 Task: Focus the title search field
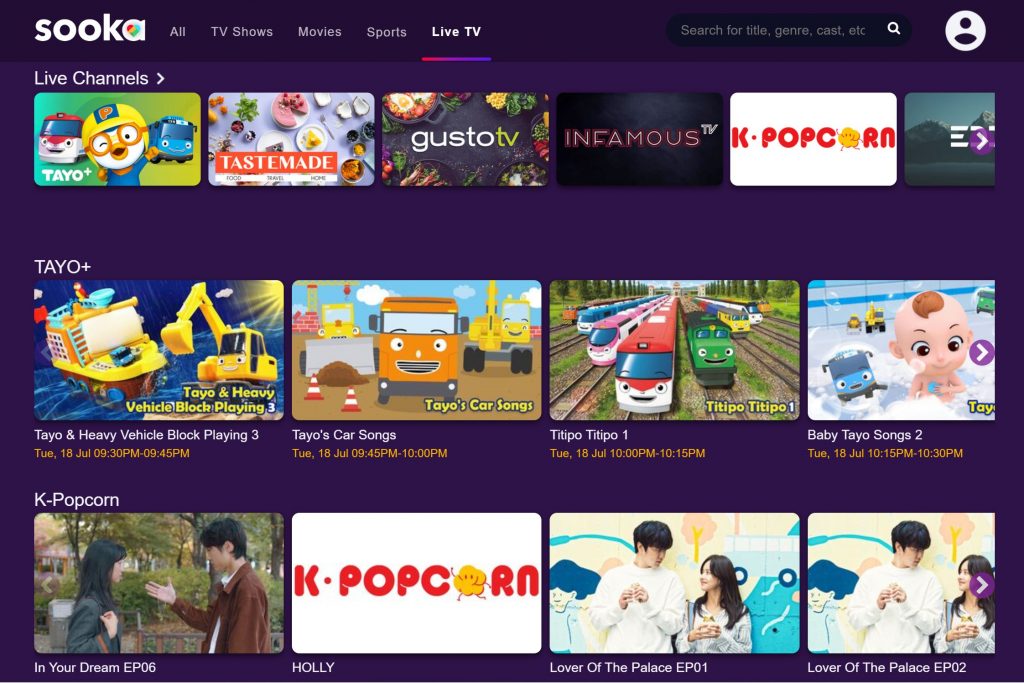pos(773,30)
